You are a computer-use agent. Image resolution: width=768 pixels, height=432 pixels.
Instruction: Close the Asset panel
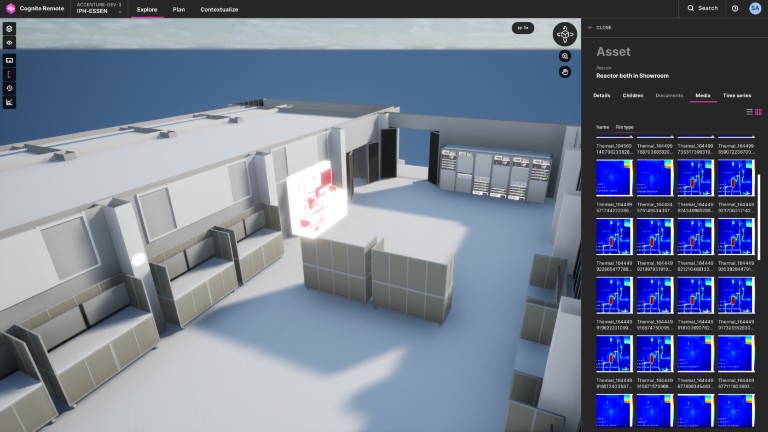click(x=600, y=28)
